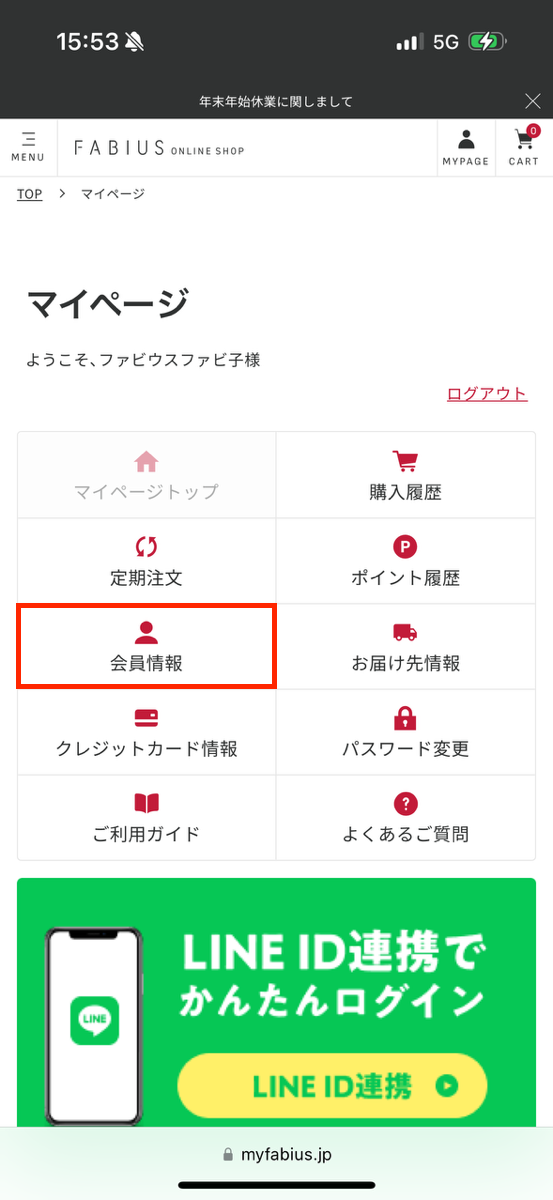The width and height of the screenshot is (553, 1200).
Task: Open パスワード変更 lock icon
Action: pyautogui.click(x=405, y=718)
